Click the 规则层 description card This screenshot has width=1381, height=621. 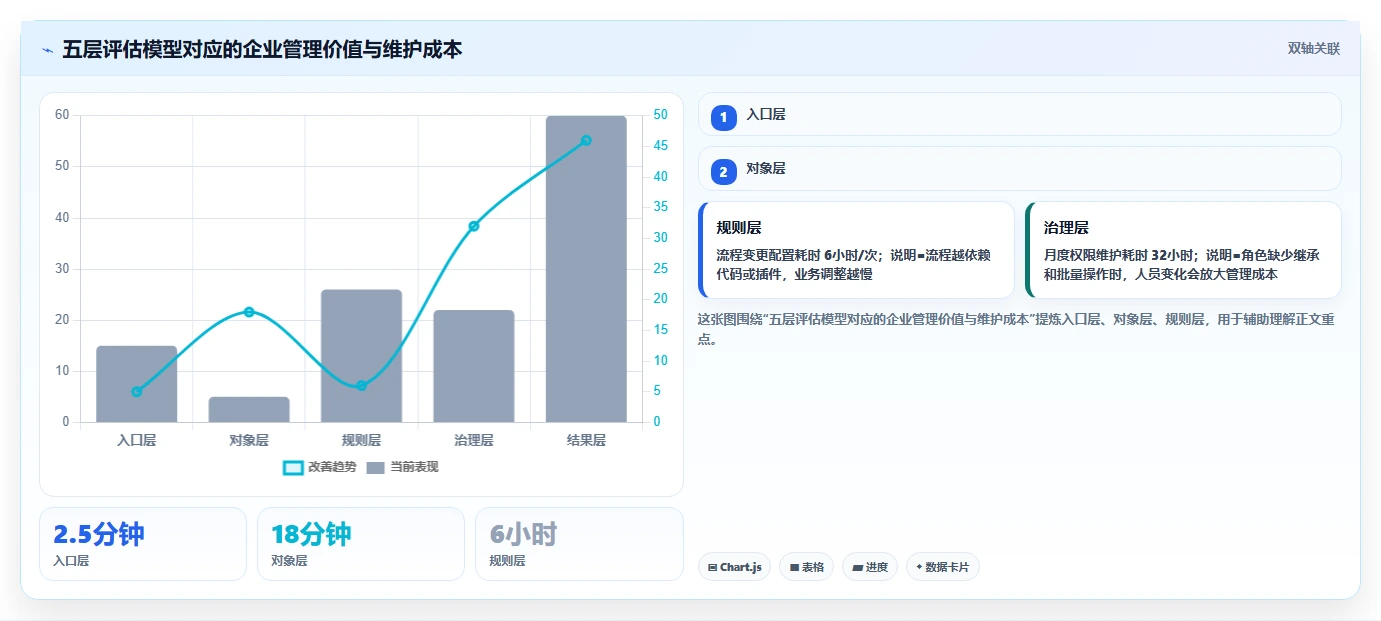coord(856,250)
